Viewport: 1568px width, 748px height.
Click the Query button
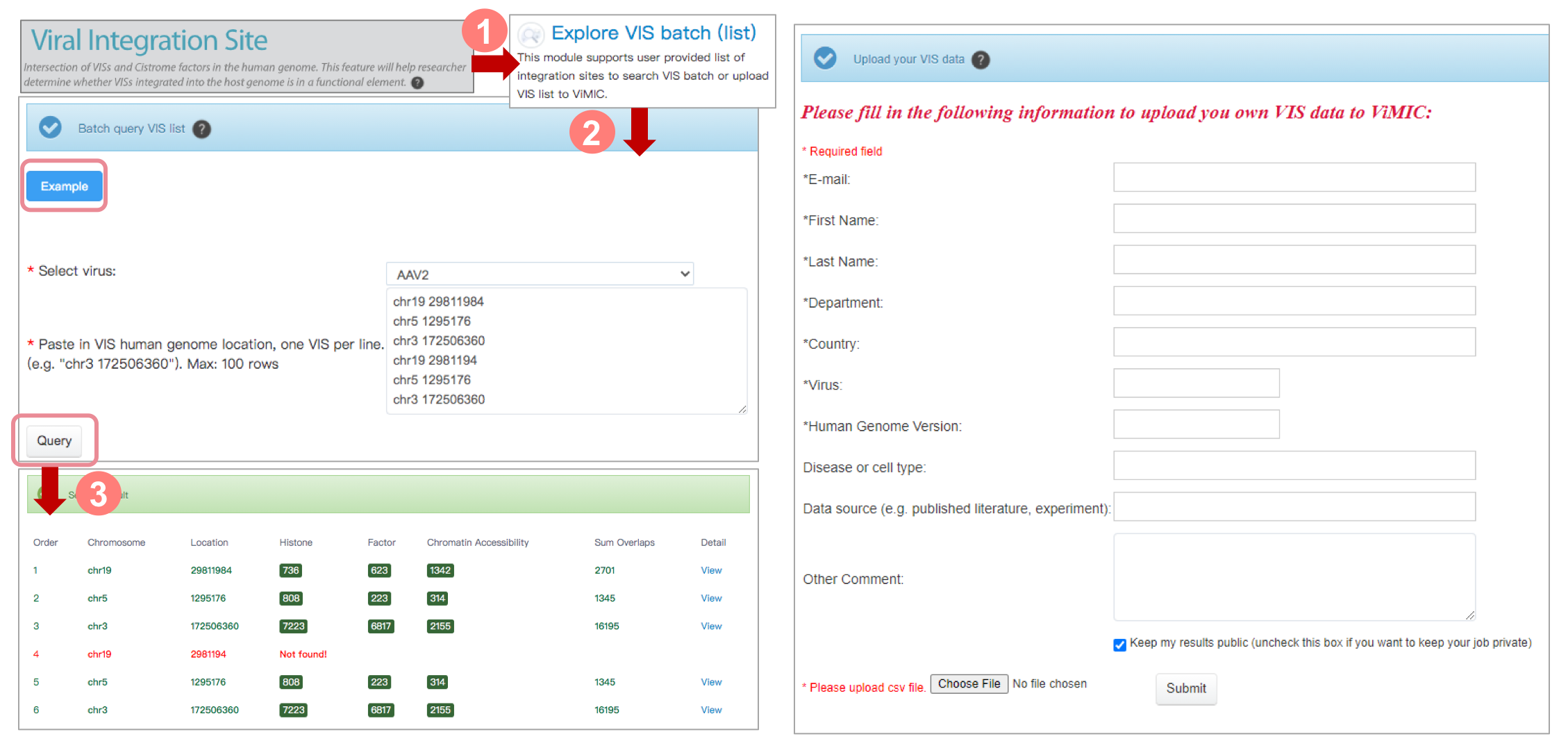[54, 441]
